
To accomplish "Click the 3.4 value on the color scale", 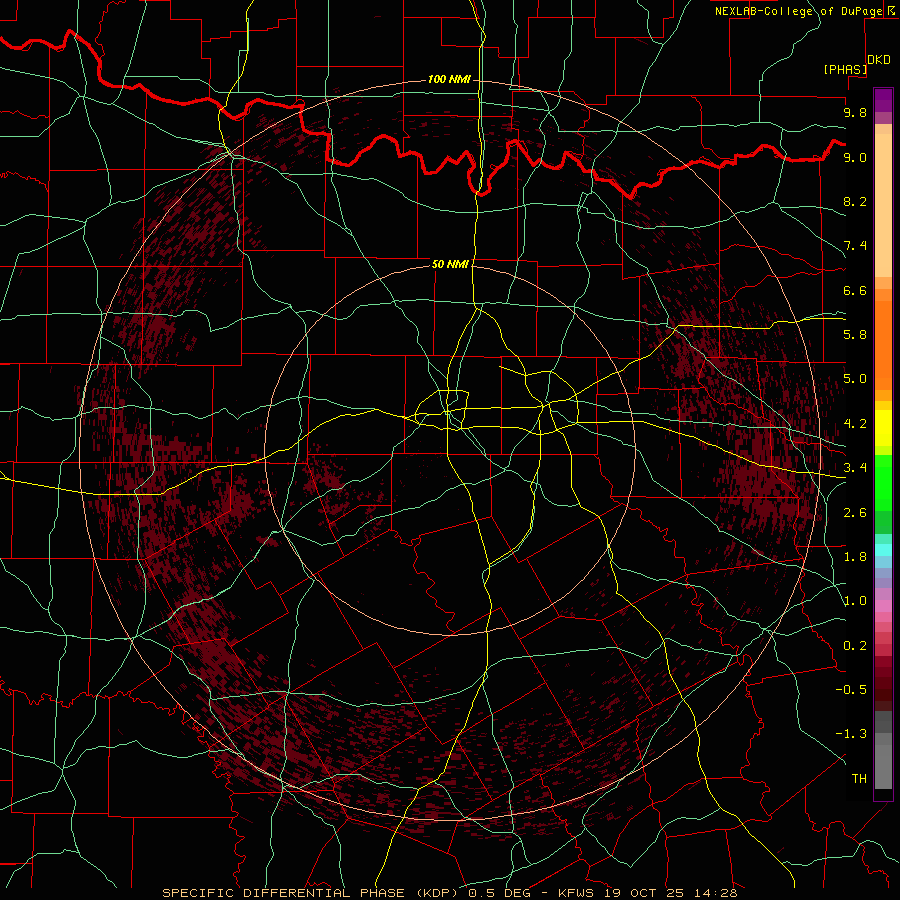I will click(855, 468).
